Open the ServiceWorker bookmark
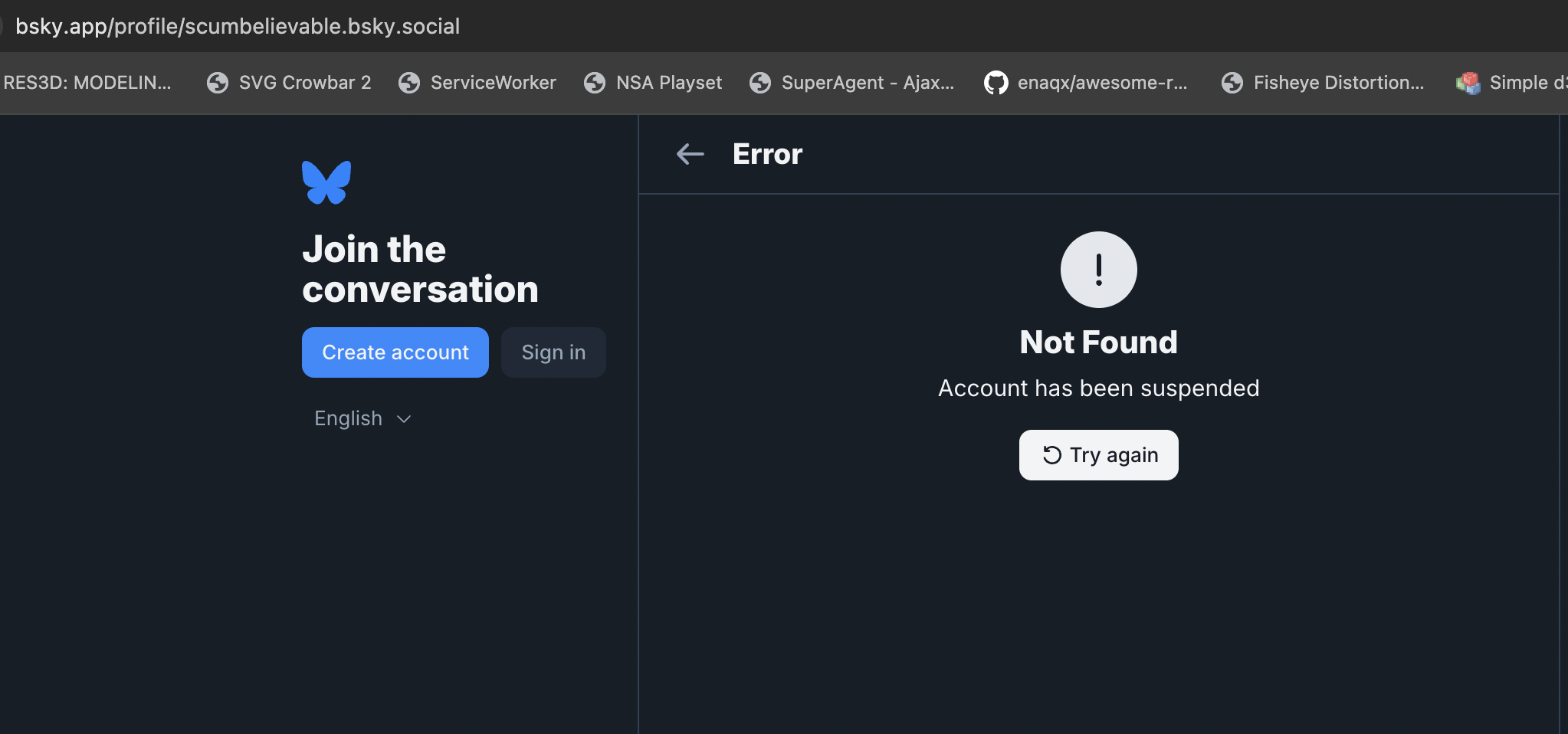 click(x=477, y=83)
